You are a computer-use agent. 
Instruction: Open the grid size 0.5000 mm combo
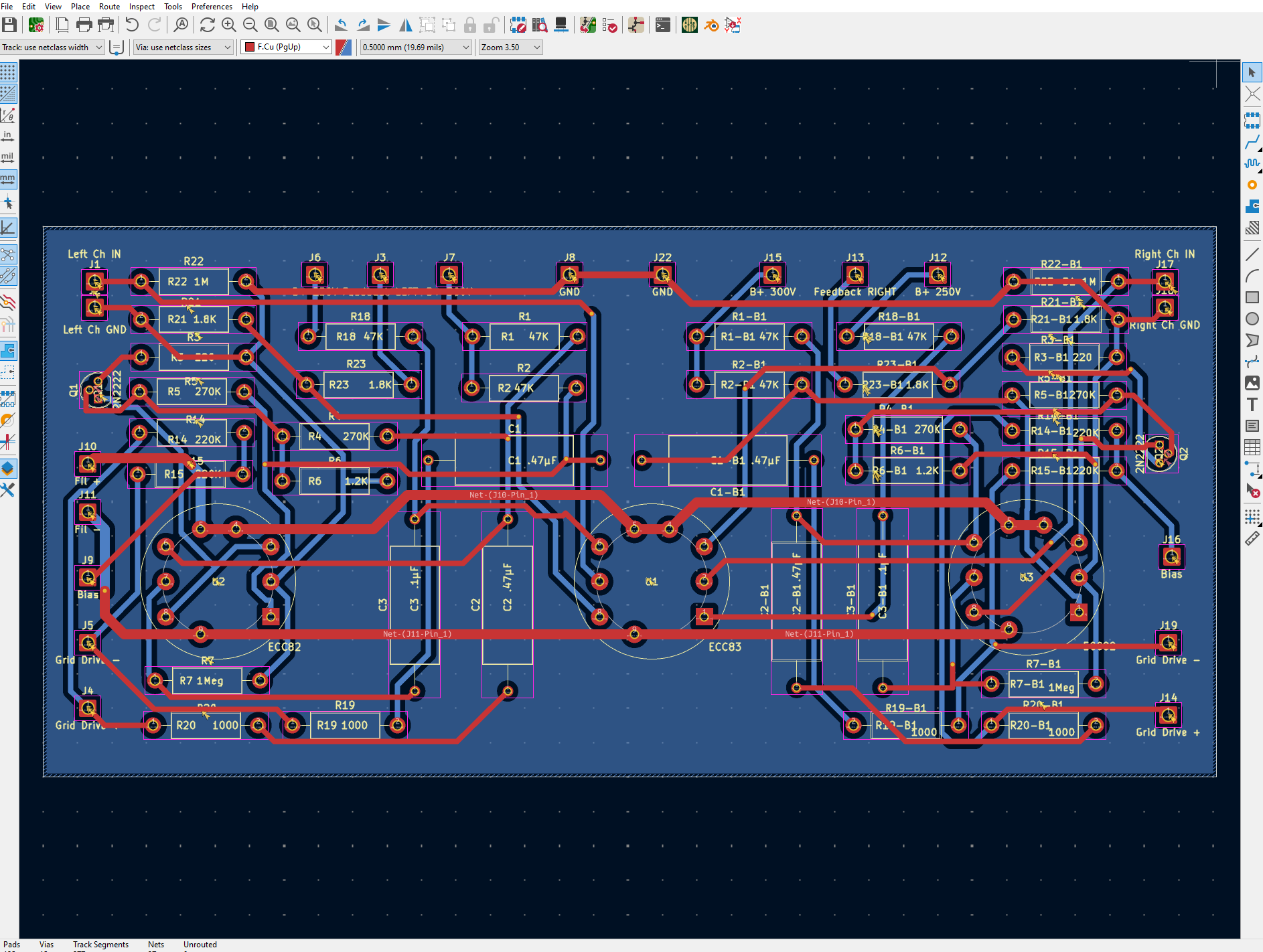tap(415, 48)
